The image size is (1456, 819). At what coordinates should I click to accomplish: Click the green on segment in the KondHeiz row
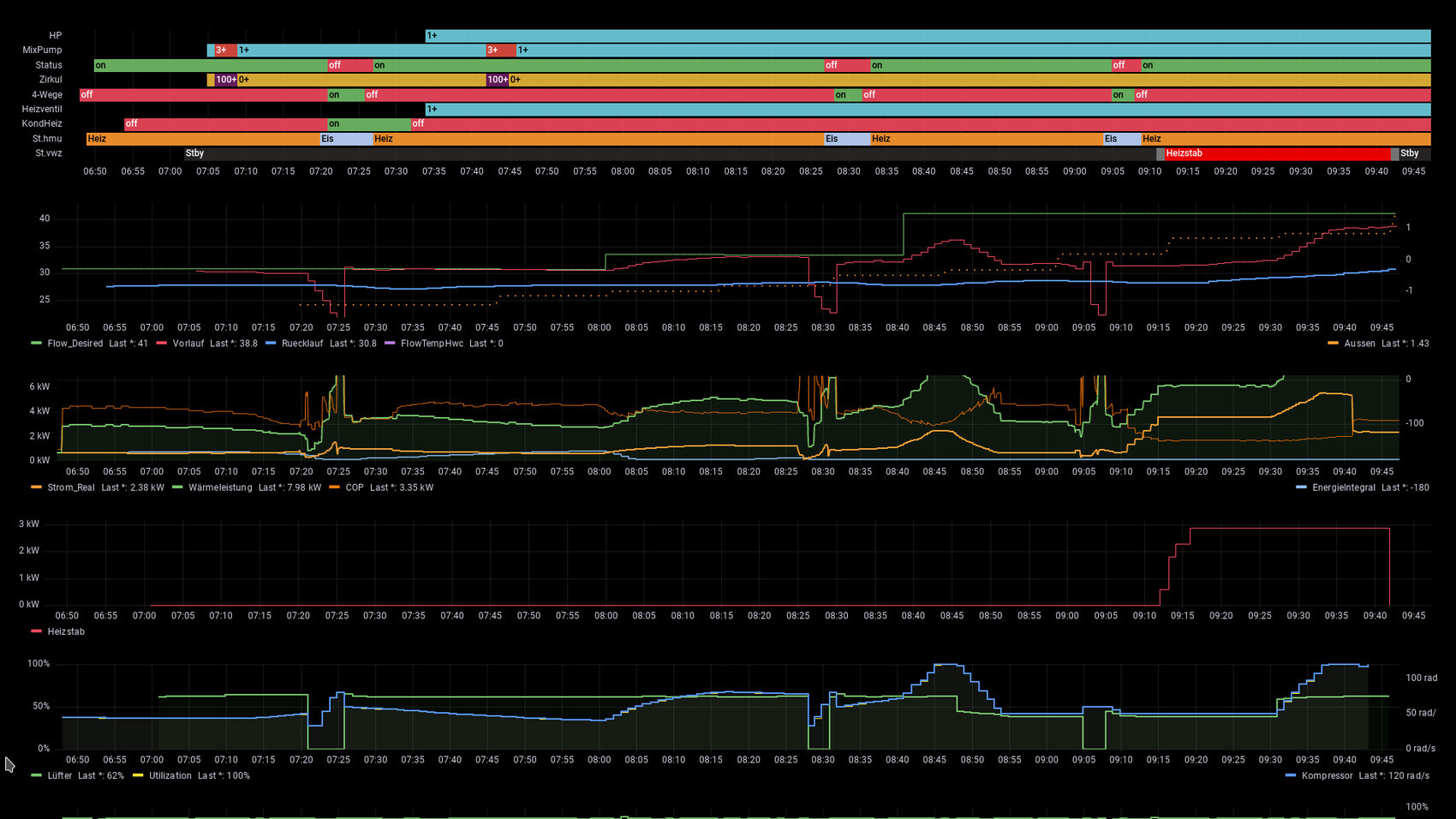point(368,124)
